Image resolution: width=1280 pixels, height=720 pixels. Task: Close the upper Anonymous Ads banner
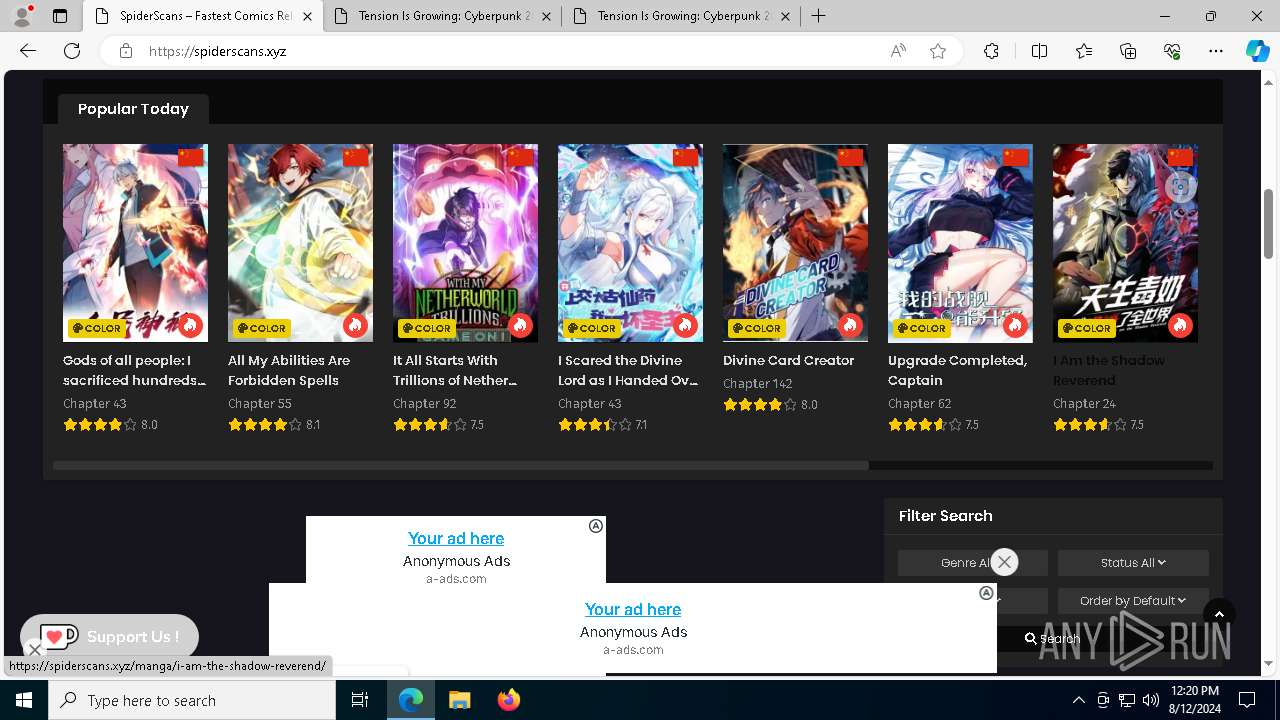(x=596, y=526)
